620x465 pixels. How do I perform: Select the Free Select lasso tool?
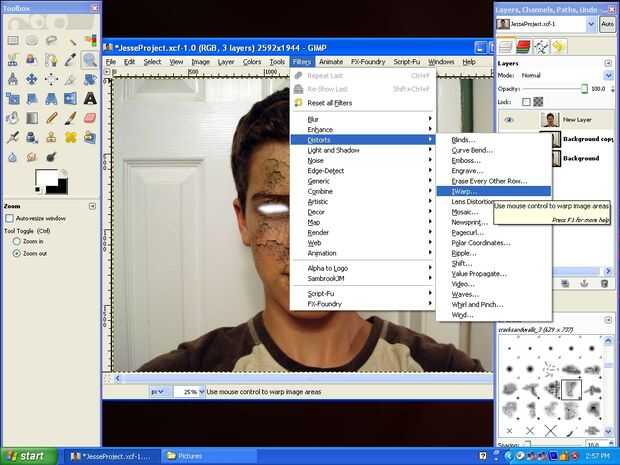click(51, 40)
